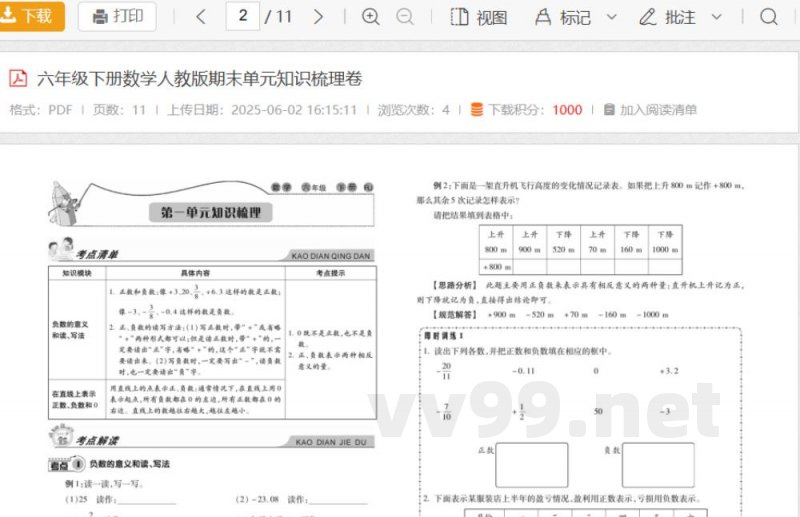Screen dimensions: 800x517
Task: Click the 浏览次数: 4 view count
Action: point(414,110)
